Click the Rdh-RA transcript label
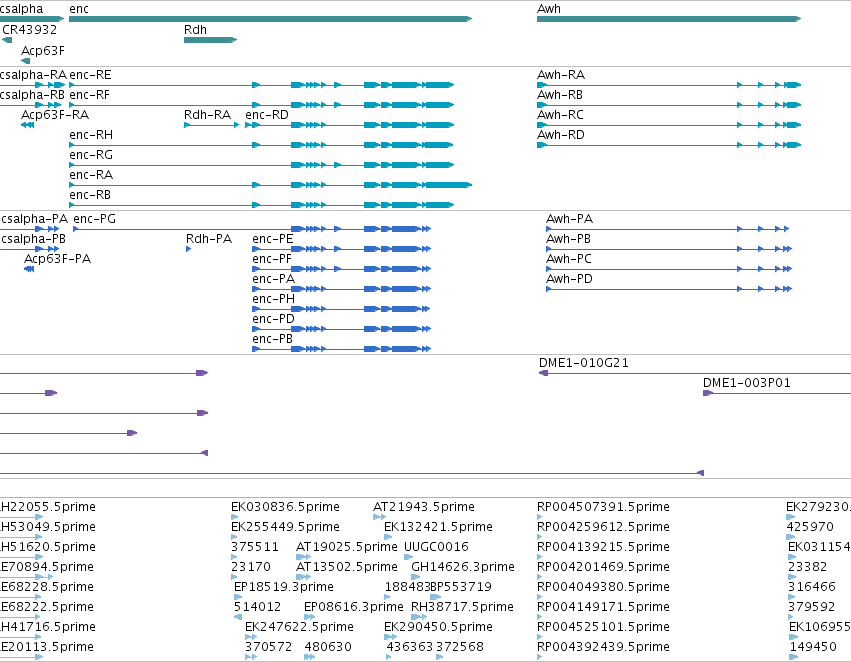Image resolution: width=851 pixels, height=662 pixels. click(x=207, y=114)
